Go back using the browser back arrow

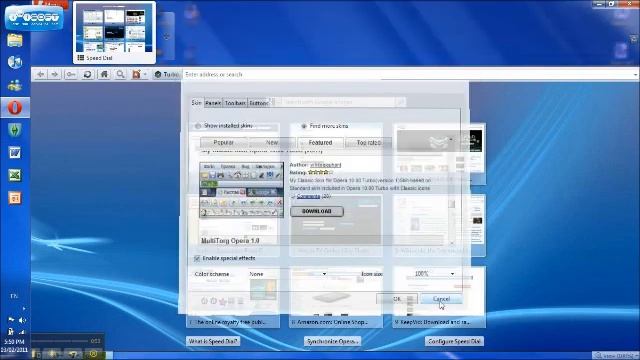[x=40, y=74]
